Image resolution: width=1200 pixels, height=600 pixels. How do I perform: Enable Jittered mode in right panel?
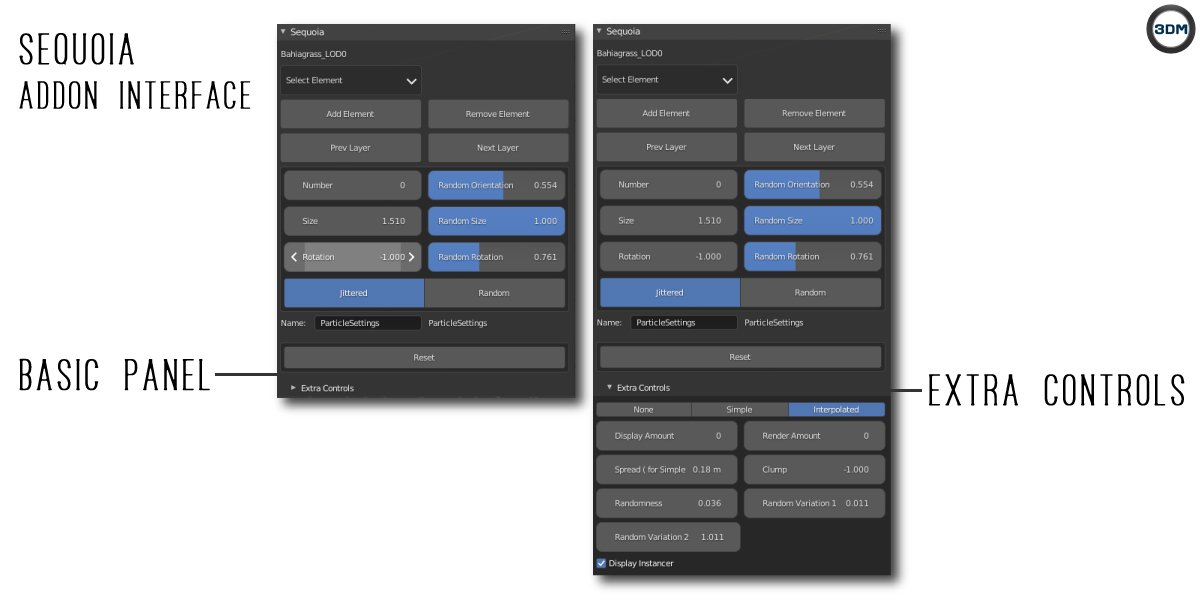[670, 292]
